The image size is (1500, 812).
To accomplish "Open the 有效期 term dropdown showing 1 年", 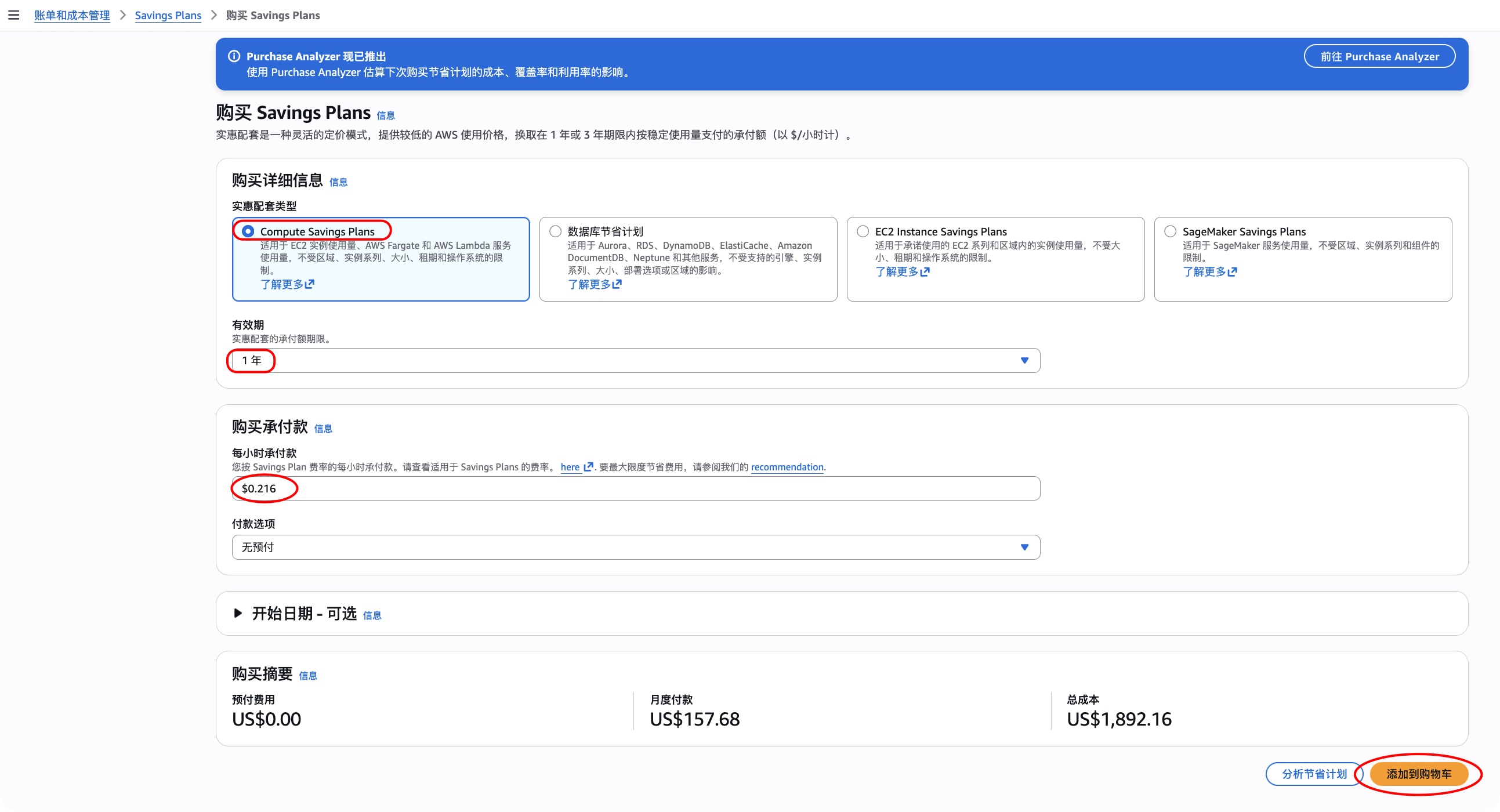I will pyautogui.click(x=635, y=361).
